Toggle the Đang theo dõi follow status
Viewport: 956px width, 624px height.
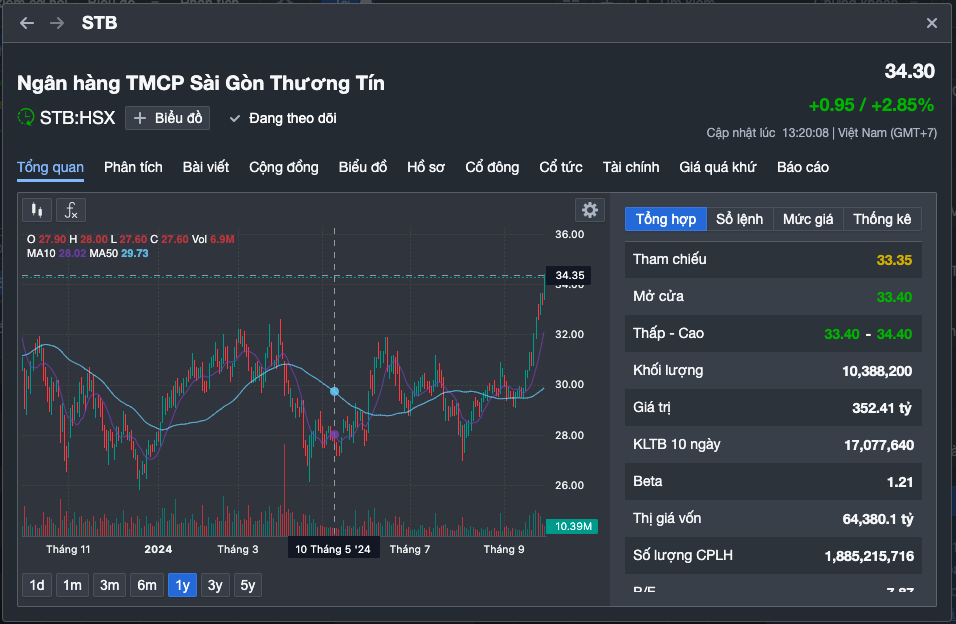click(x=283, y=118)
